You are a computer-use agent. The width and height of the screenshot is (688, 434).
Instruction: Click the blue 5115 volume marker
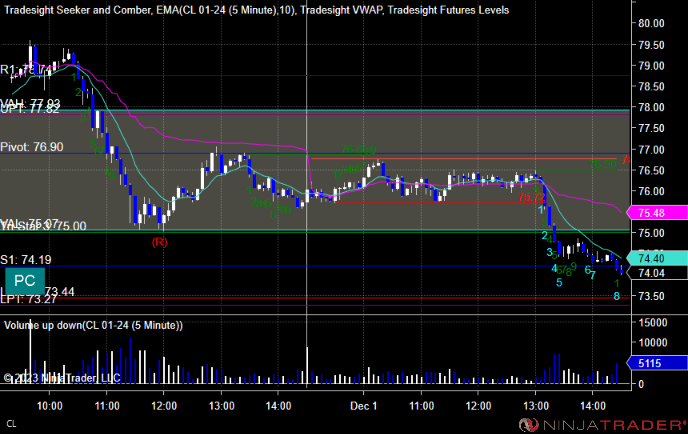[x=656, y=363]
